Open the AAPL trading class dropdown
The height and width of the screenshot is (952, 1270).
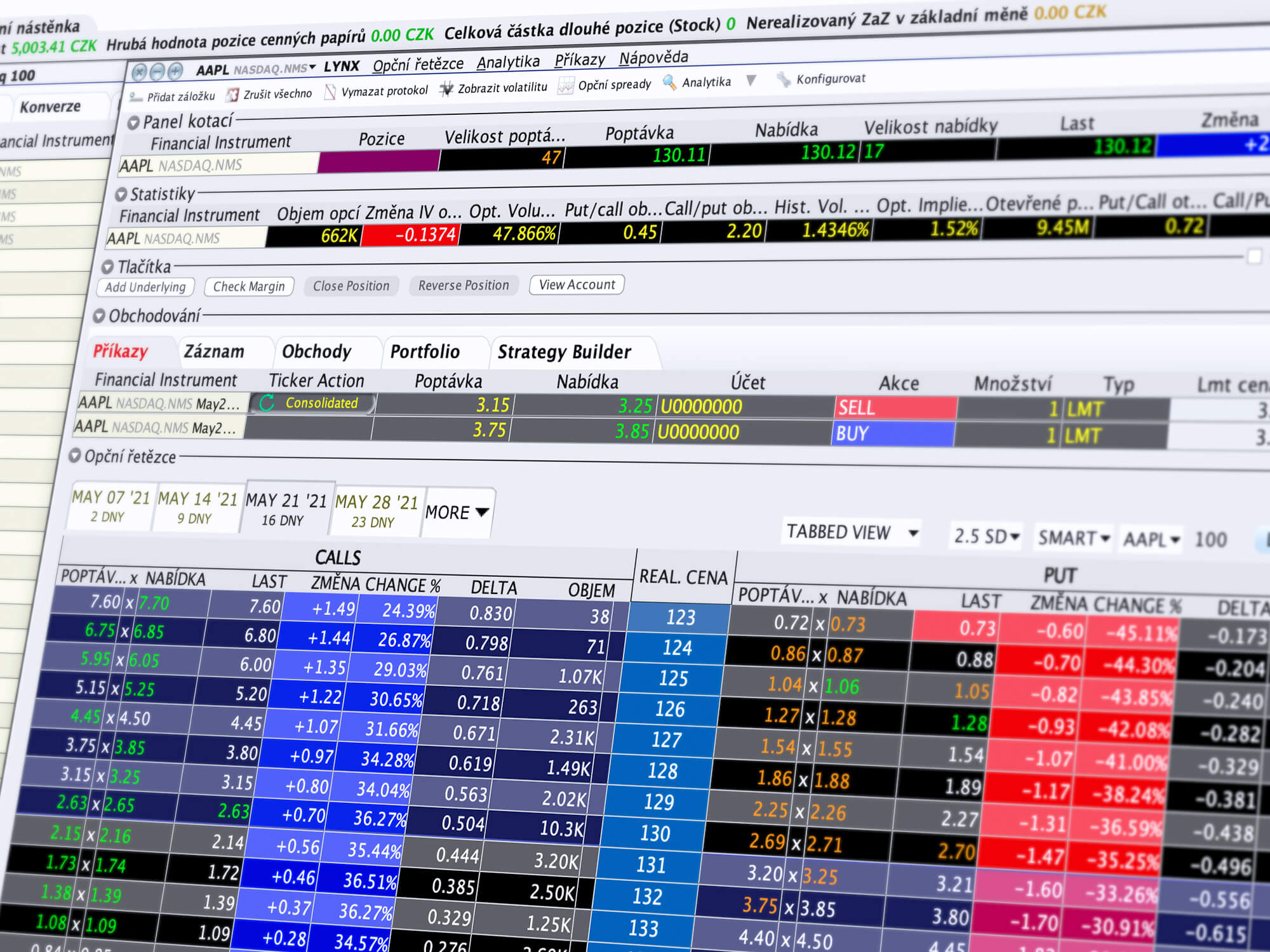pos(1151,539)
